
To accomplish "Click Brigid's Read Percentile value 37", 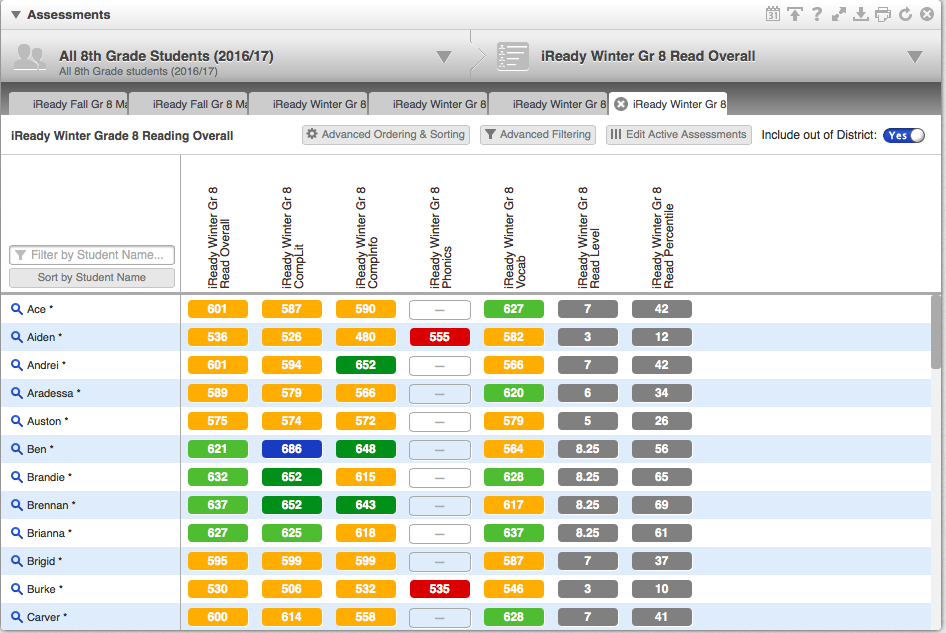I will click(x=662, y=561).
